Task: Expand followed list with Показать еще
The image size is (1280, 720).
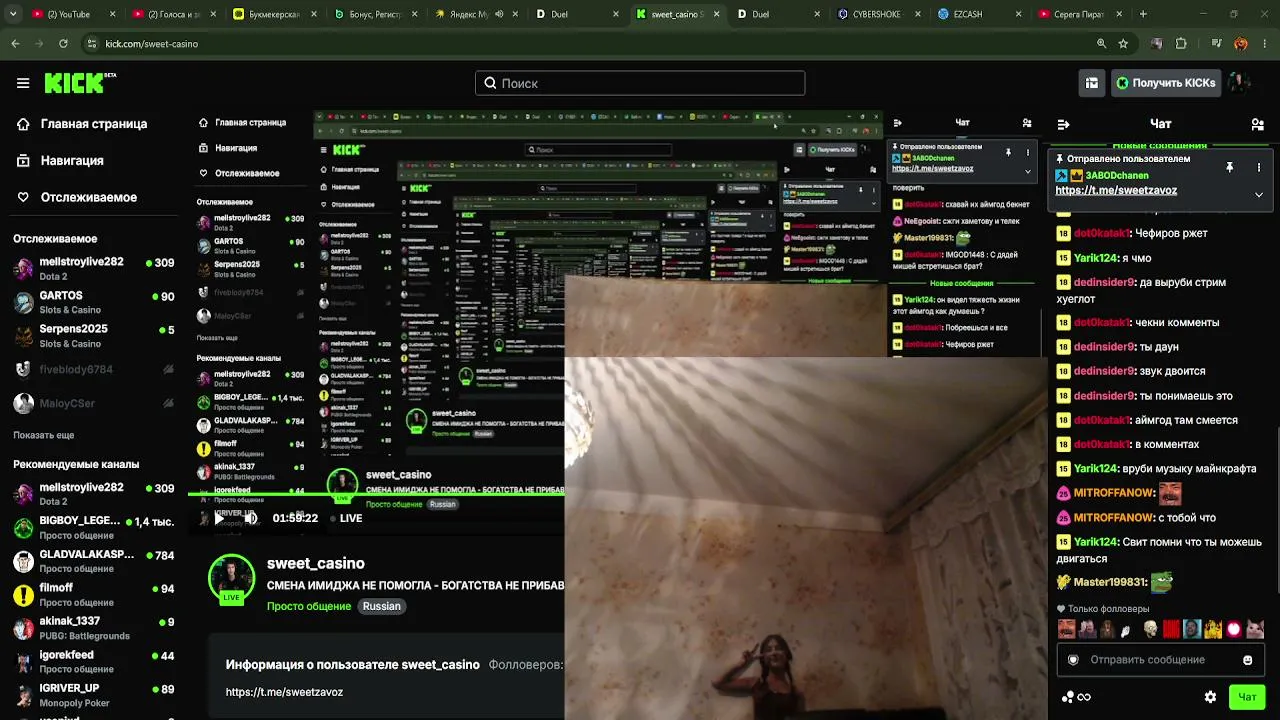Action: 44,435
